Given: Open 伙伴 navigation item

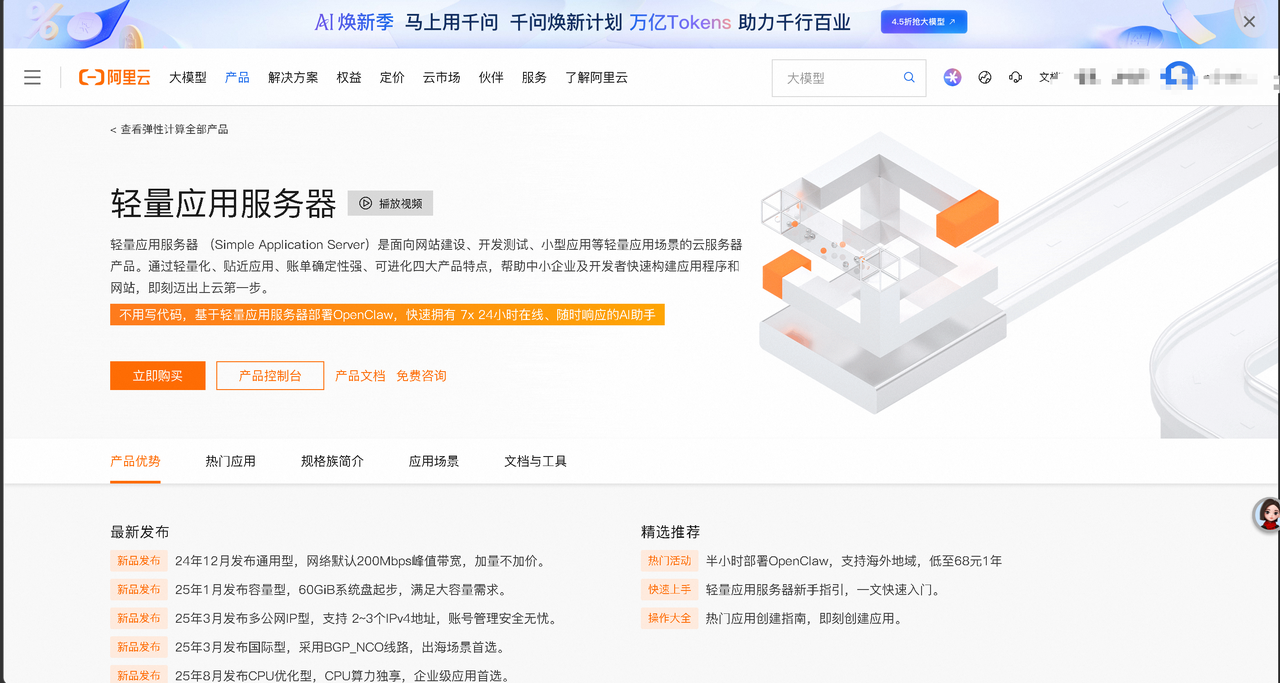Looking at the screenshot, I should coord(491,77).
